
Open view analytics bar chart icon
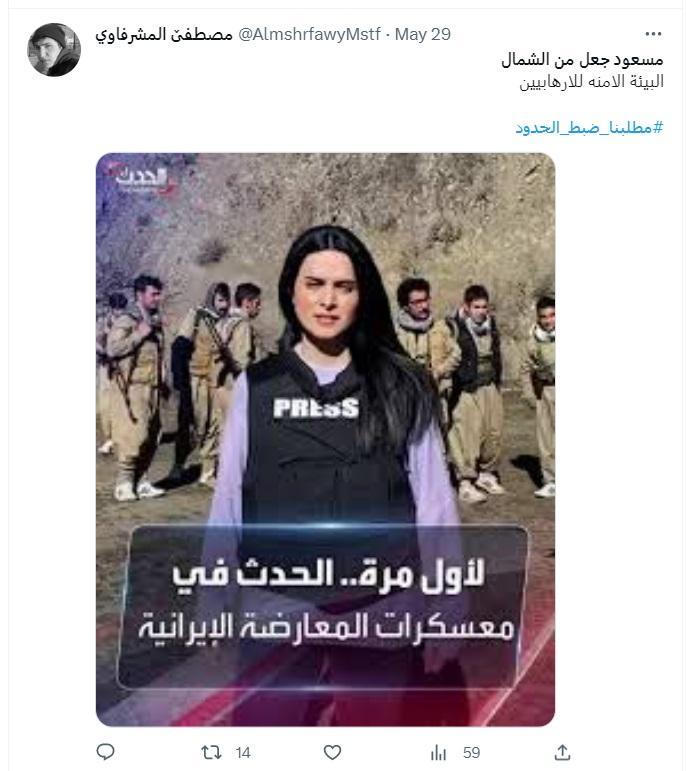click(438, 752)
